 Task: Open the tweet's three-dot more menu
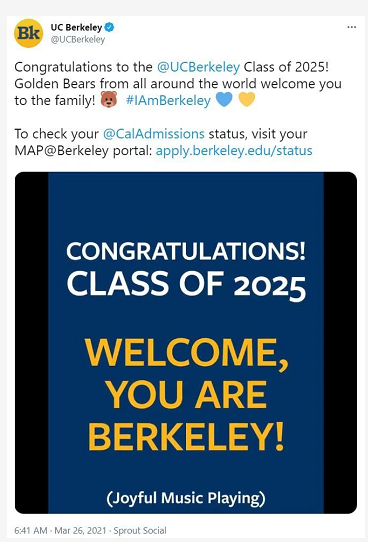[x=352, y=27]
